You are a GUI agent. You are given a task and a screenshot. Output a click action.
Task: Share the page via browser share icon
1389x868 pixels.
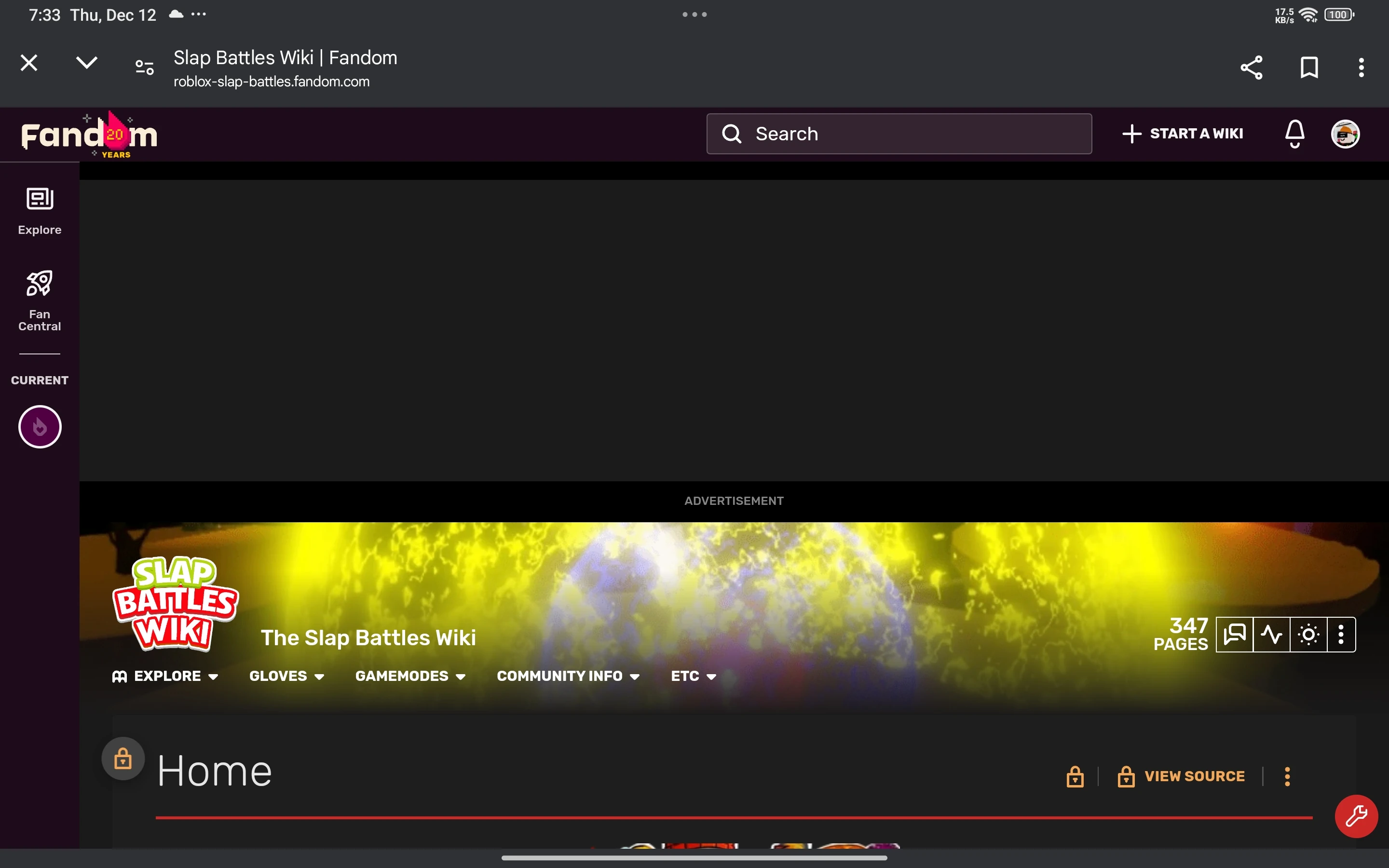coord(1250,67)
